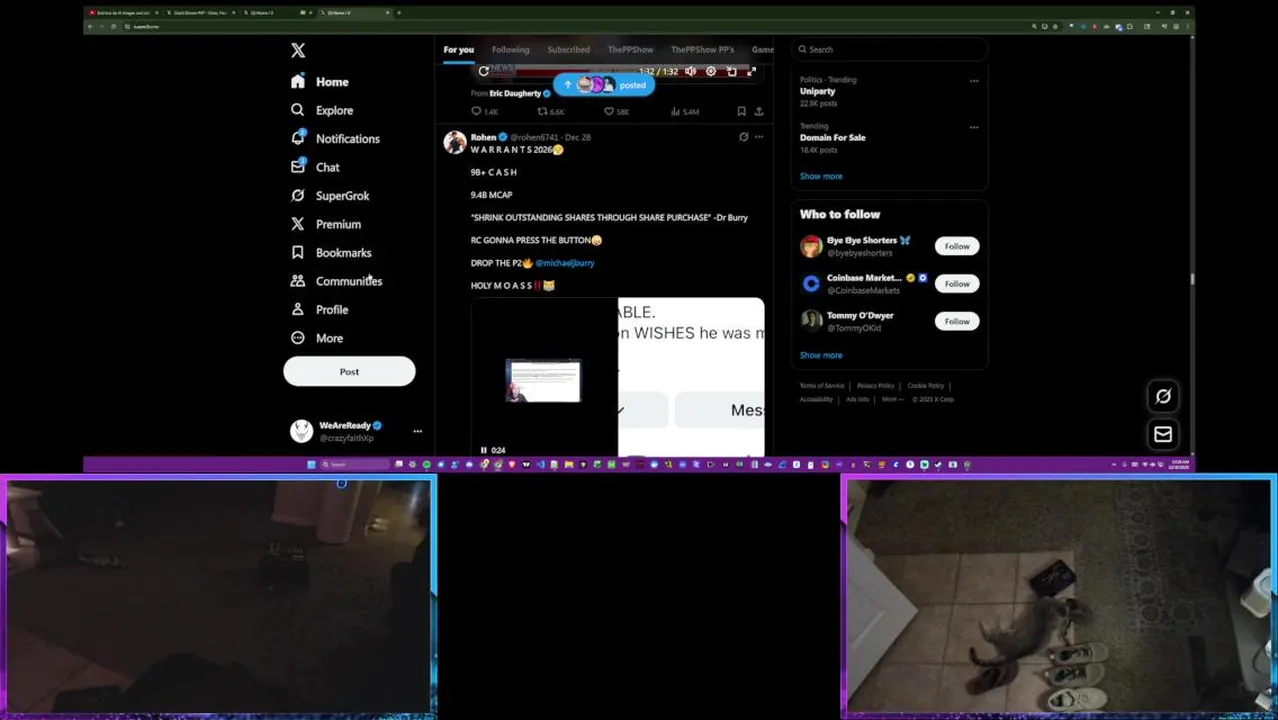The height and width of the screenshot is (720, 1278).
Task: Expand footer More menu
Action: (892, 399)
